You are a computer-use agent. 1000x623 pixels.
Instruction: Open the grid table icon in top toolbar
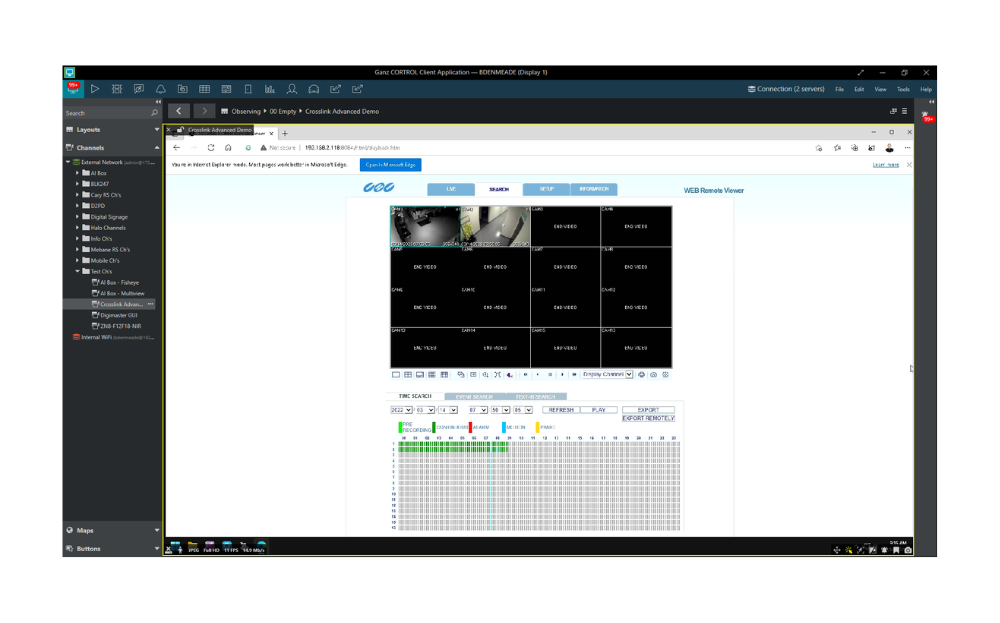tap(204, 89)
